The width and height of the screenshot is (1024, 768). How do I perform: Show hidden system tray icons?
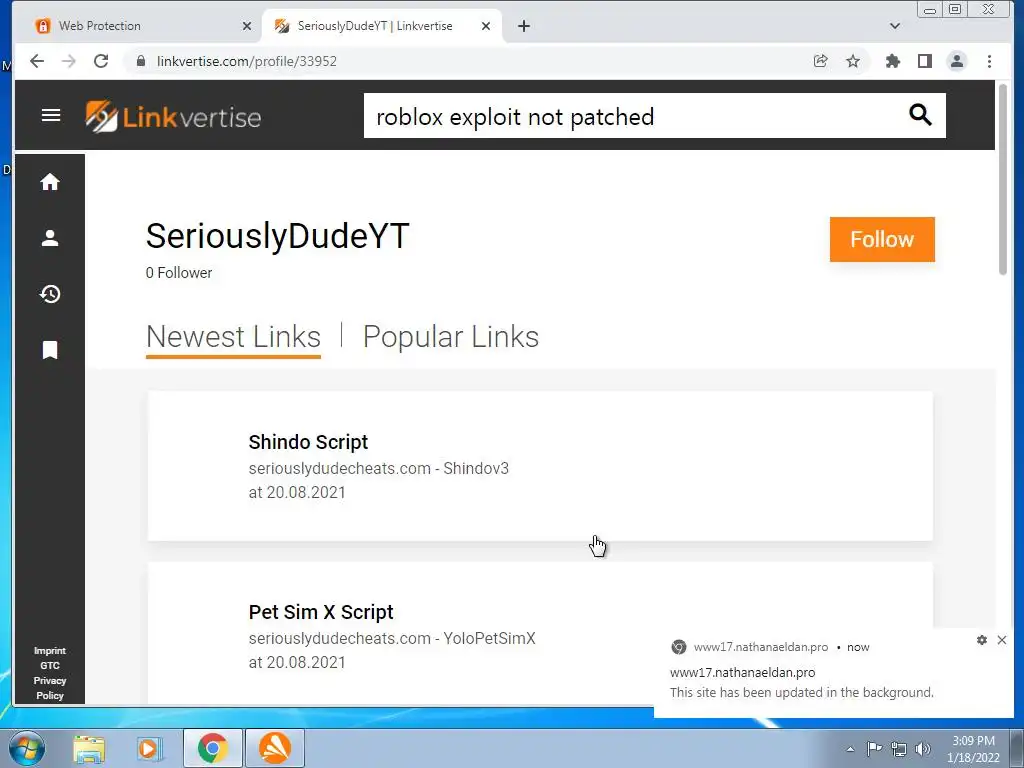pyautogui.click(x=850, y=749)
